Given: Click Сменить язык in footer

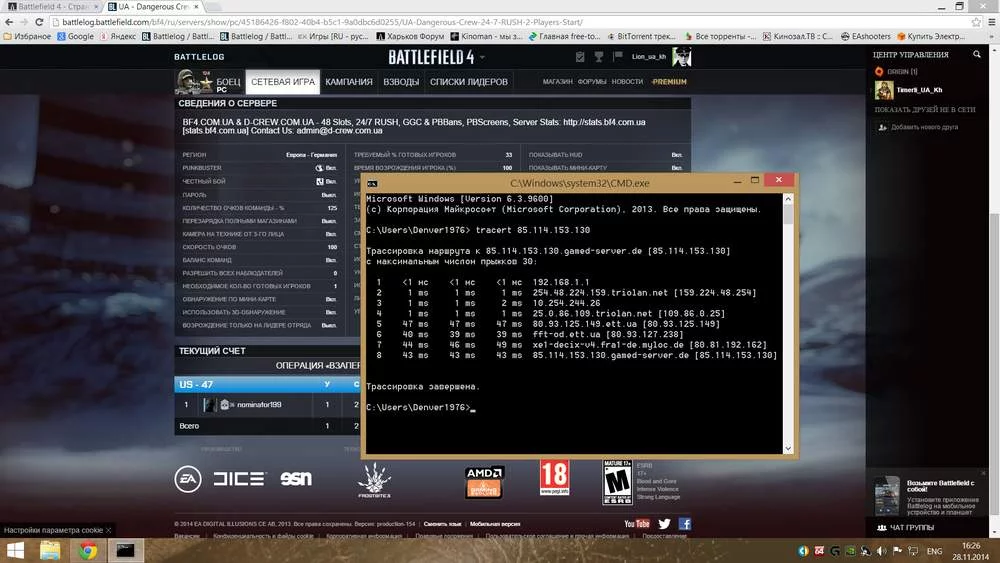Looking at the screenshot, I should [x=442, y=524].
